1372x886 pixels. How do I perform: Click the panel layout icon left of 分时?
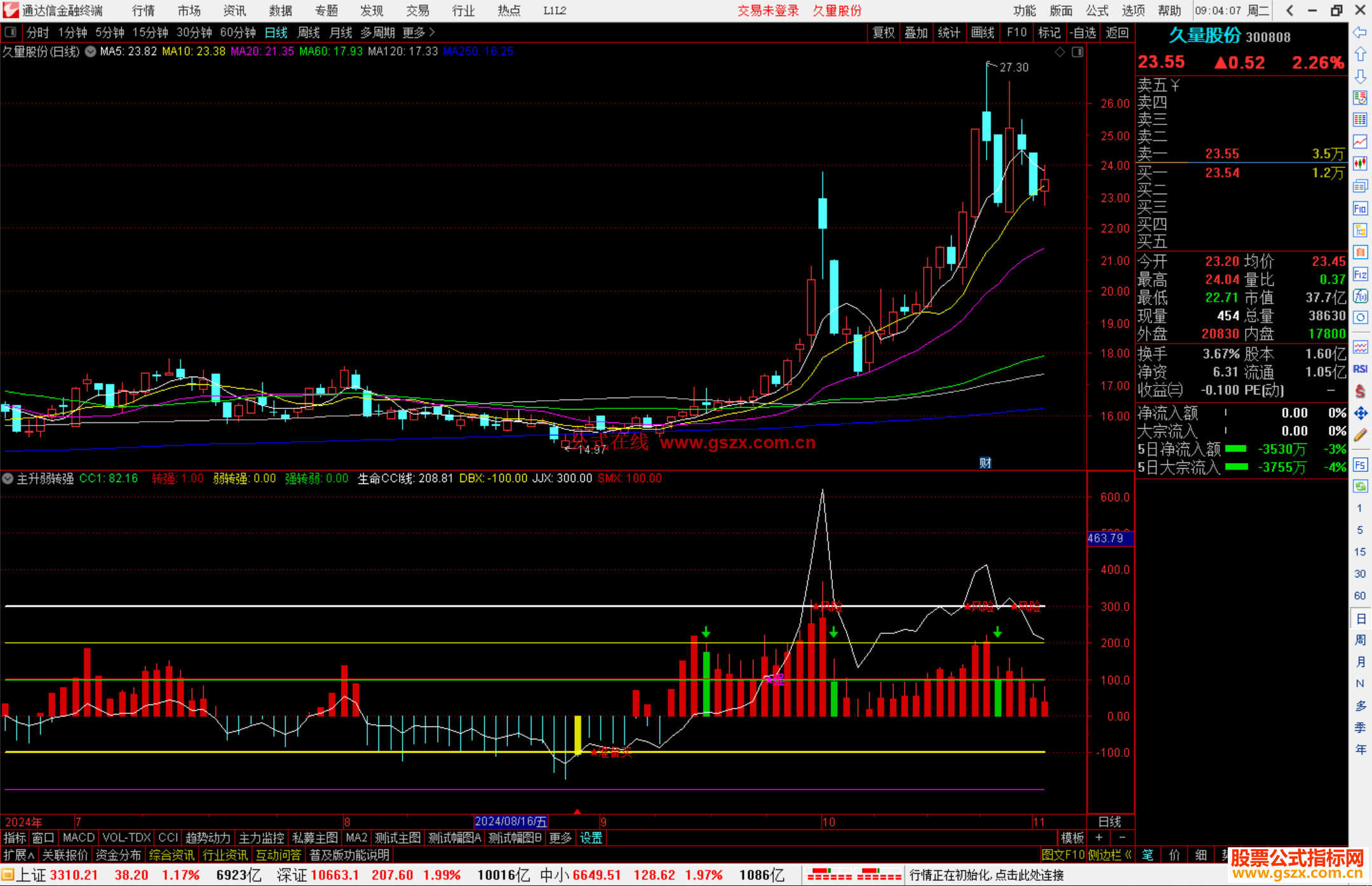(10, 32)
